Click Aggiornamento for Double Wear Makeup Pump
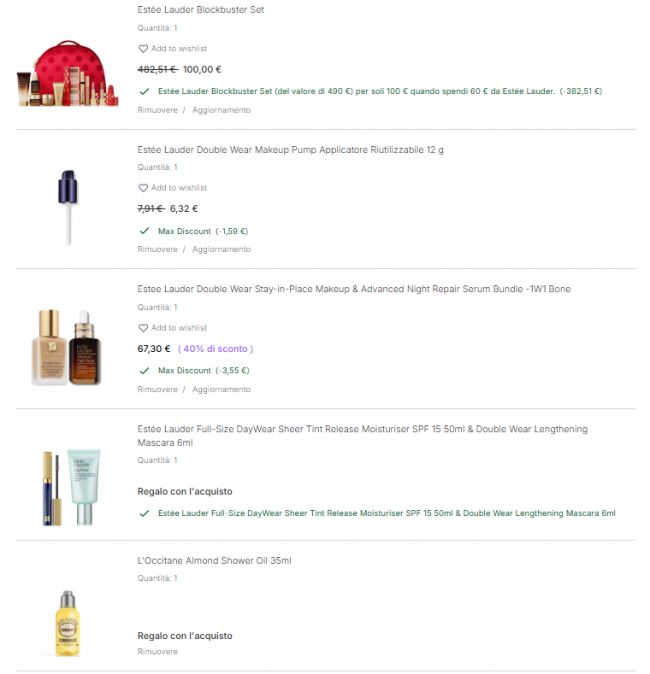650x674 pixels. tap(221, 249)
